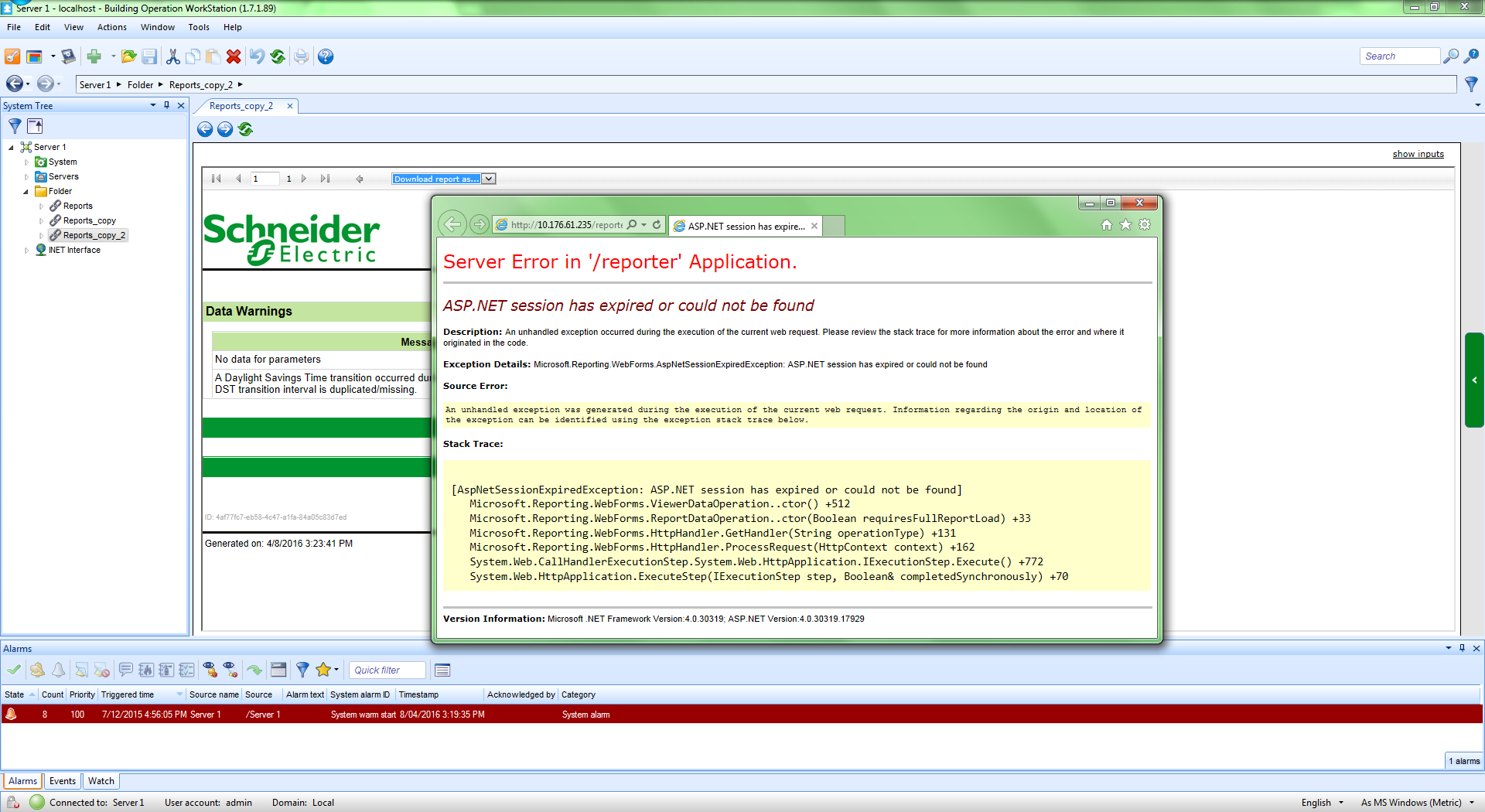The image size is (1485, 812).
Task: Click the Copy icon in toolbar
Action: (x=193, y=56)
